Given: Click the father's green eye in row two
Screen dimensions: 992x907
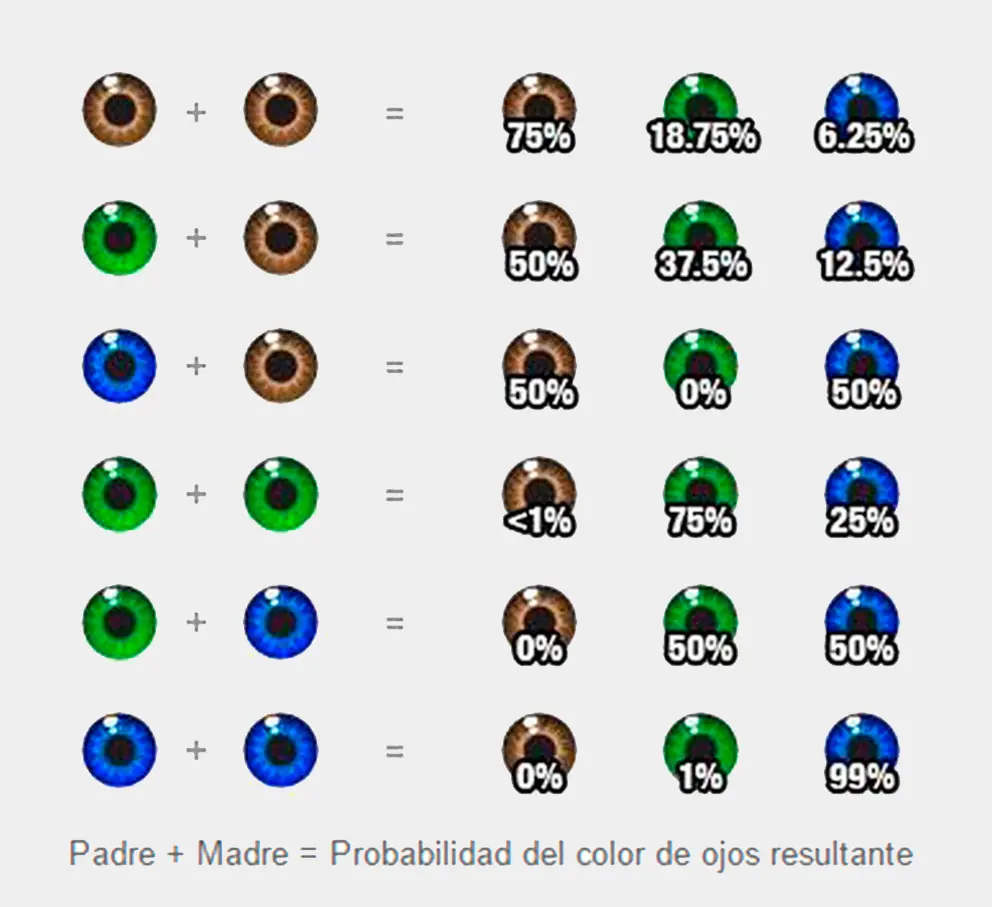Looking at the screenshot, I should tap(120, 238).
